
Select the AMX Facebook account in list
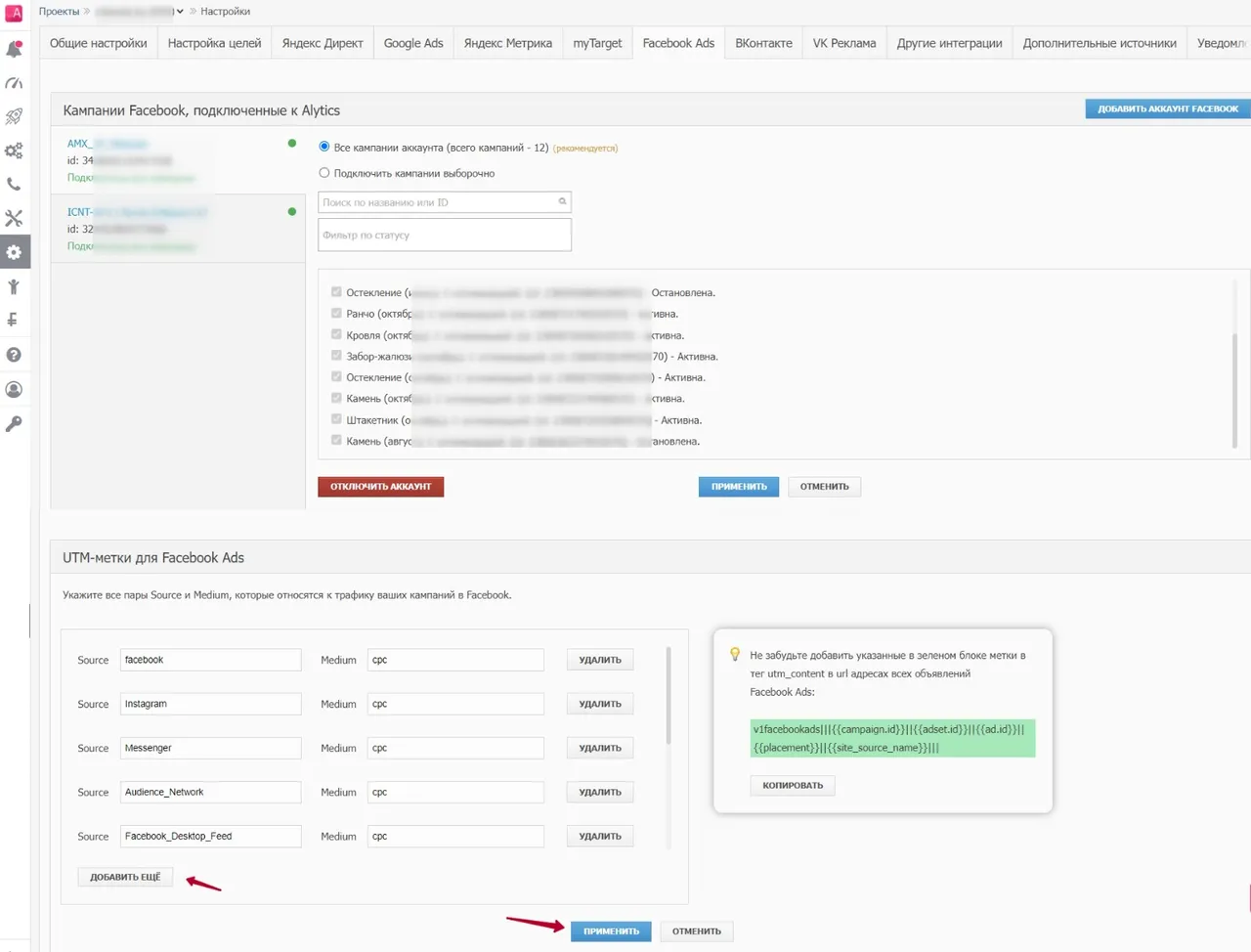(x=178, y=160)
